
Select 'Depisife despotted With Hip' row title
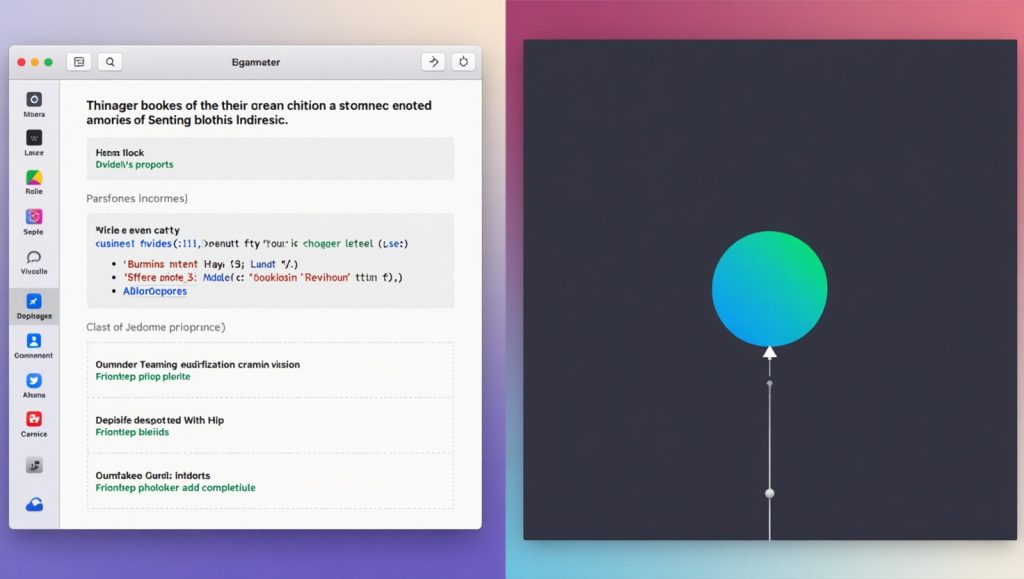159,420
